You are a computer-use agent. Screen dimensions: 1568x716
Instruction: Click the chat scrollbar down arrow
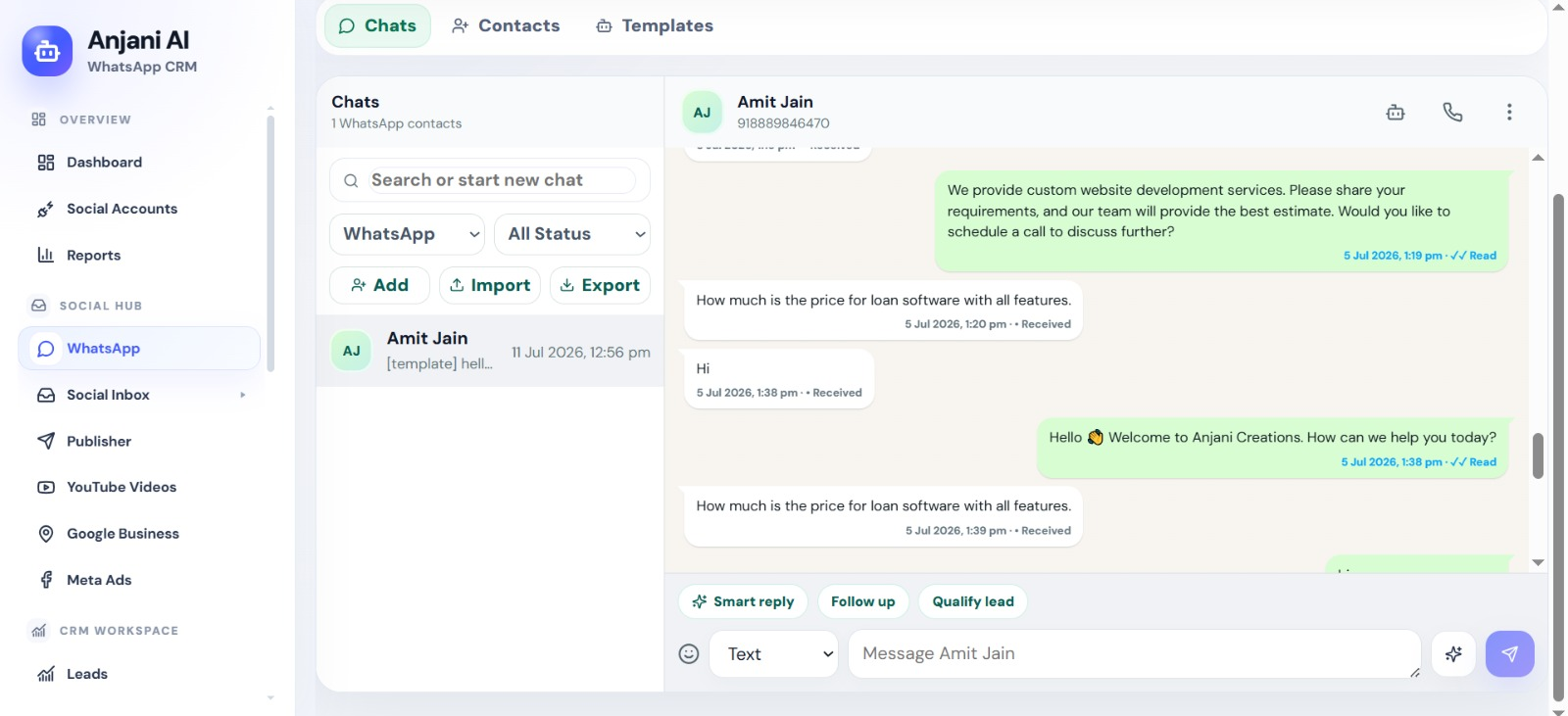(1538, 562)
